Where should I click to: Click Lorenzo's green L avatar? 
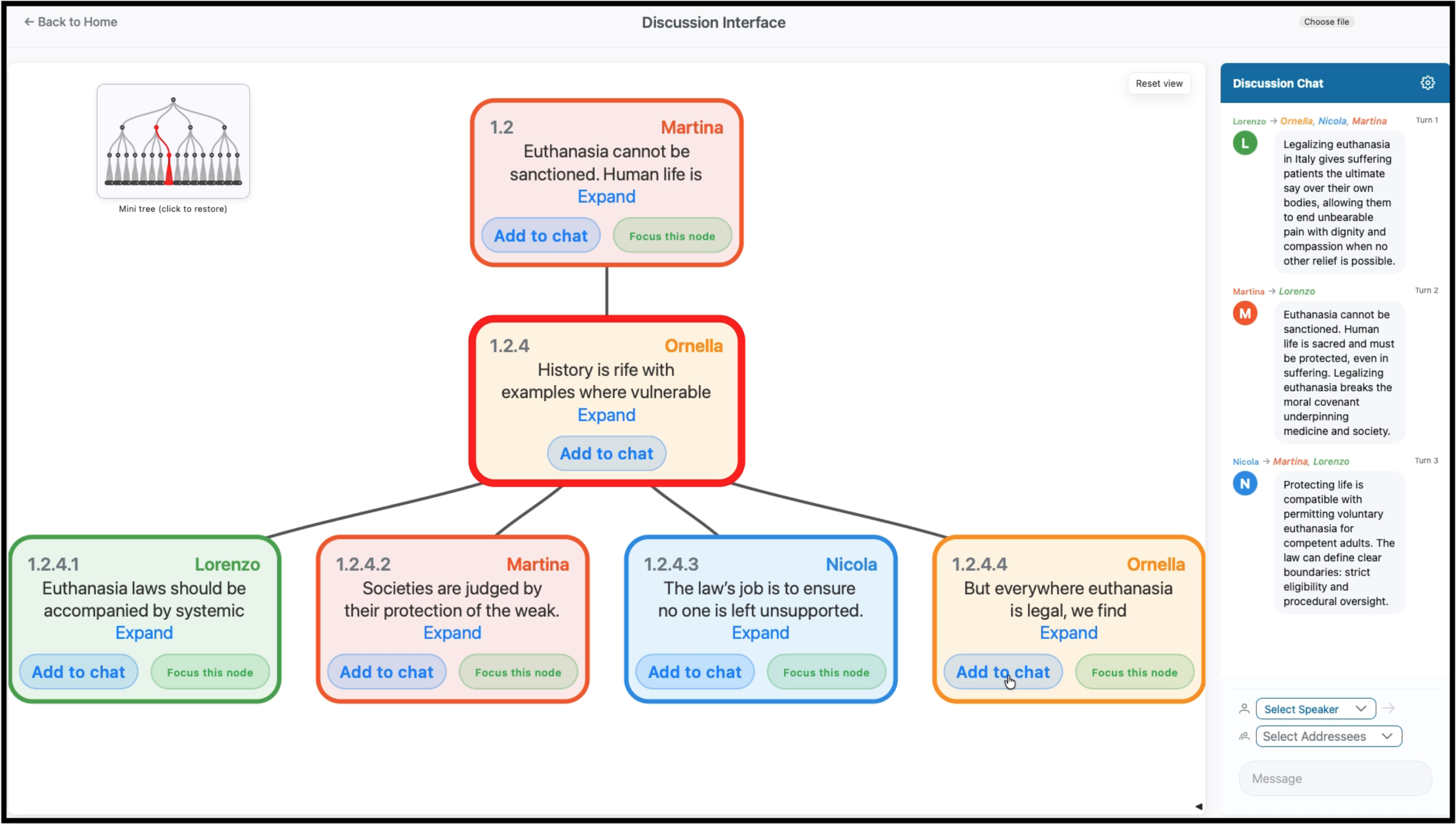point(1244,143)
